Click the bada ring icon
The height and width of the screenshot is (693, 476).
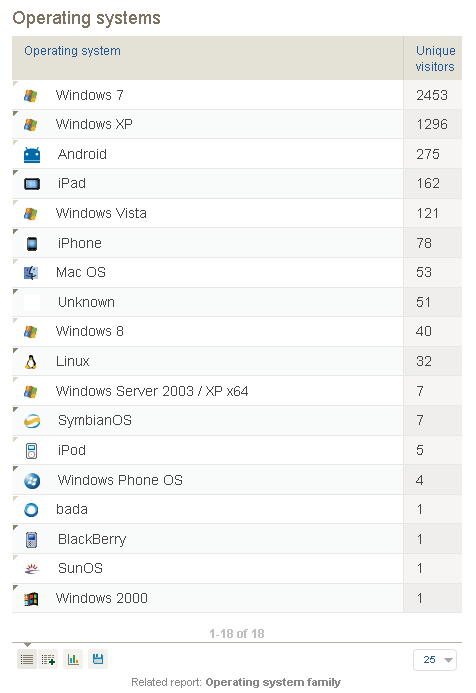pos(31,510)
